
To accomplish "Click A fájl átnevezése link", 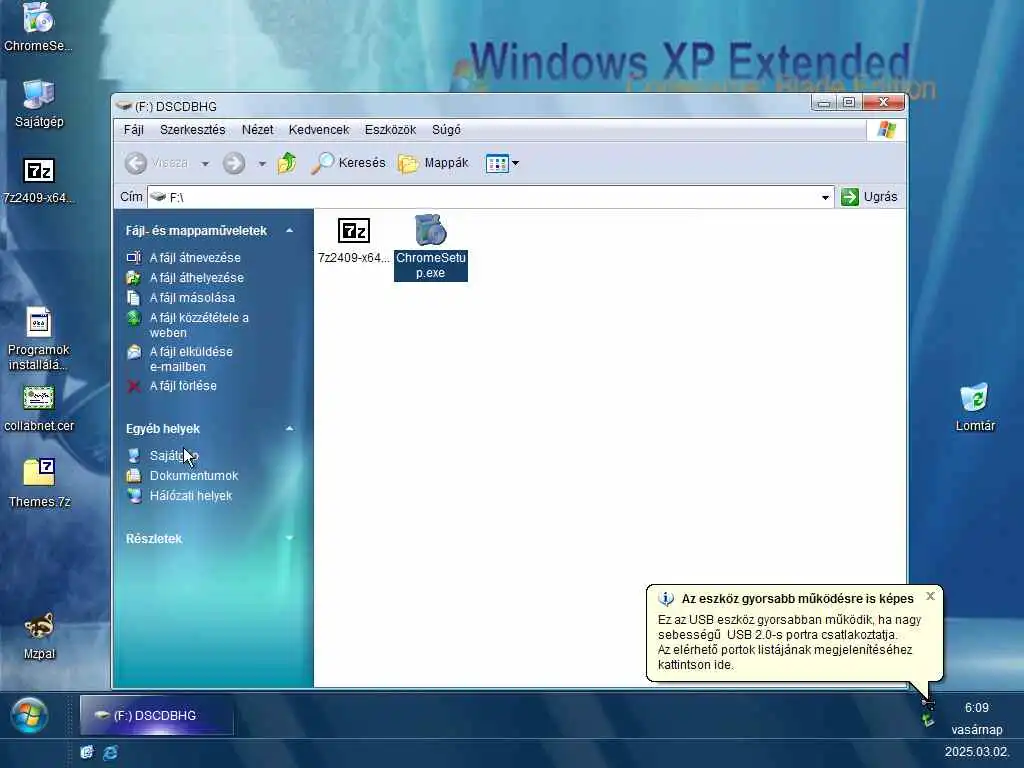I will pyautogui.click(x=195, y=257).
